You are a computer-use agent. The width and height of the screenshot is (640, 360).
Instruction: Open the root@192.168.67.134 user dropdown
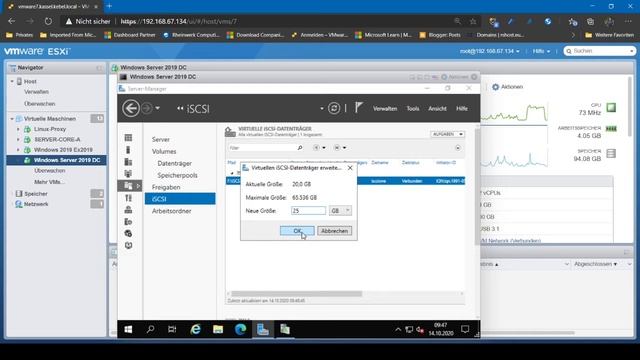point(490,51)
